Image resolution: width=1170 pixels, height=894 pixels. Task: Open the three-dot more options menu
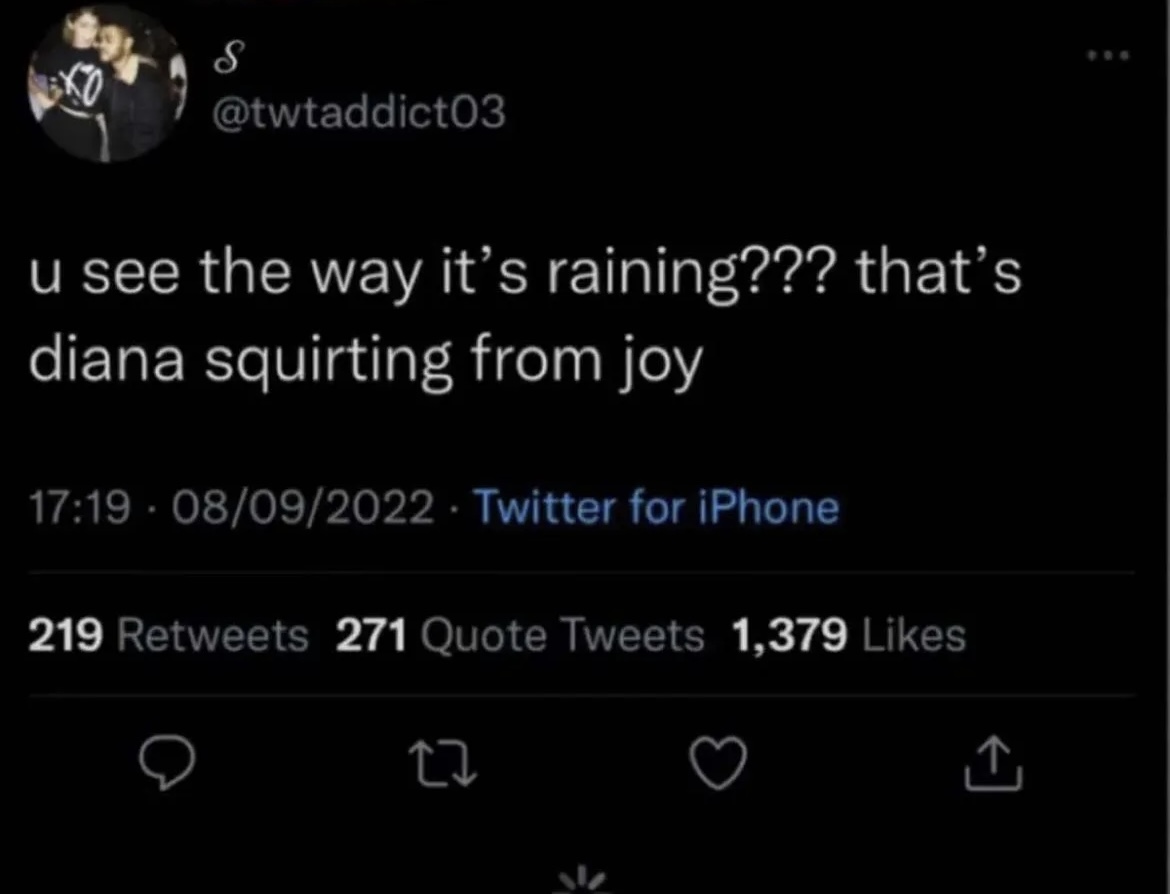pyautogui.click(x=1108, y=55)
